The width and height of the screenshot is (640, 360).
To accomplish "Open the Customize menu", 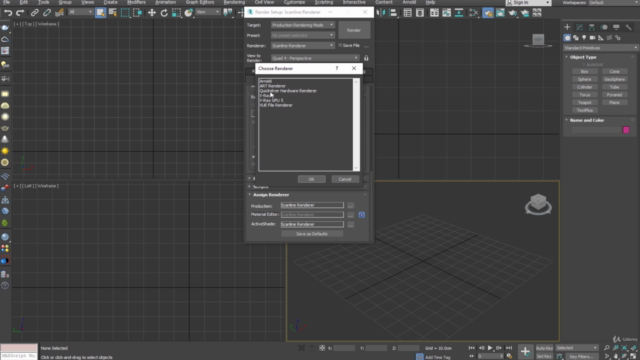I will coord(294,2).
